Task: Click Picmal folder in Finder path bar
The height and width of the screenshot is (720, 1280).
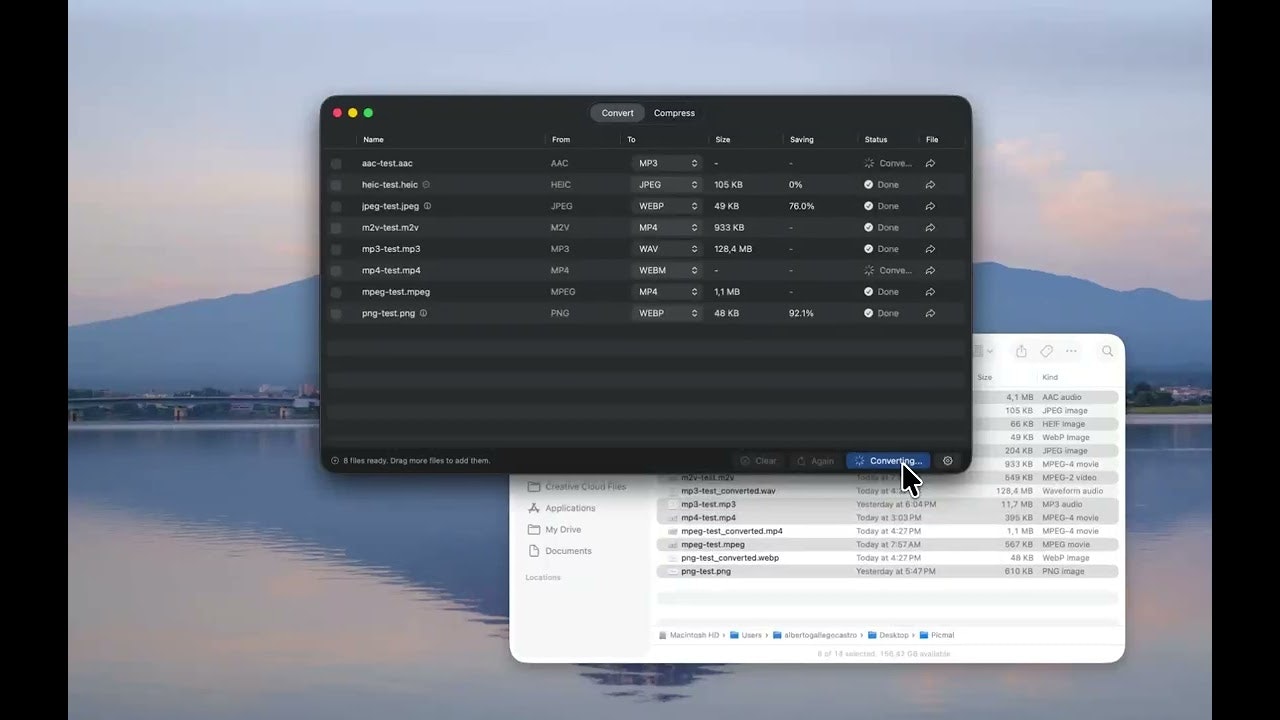Action: (937, 635)
